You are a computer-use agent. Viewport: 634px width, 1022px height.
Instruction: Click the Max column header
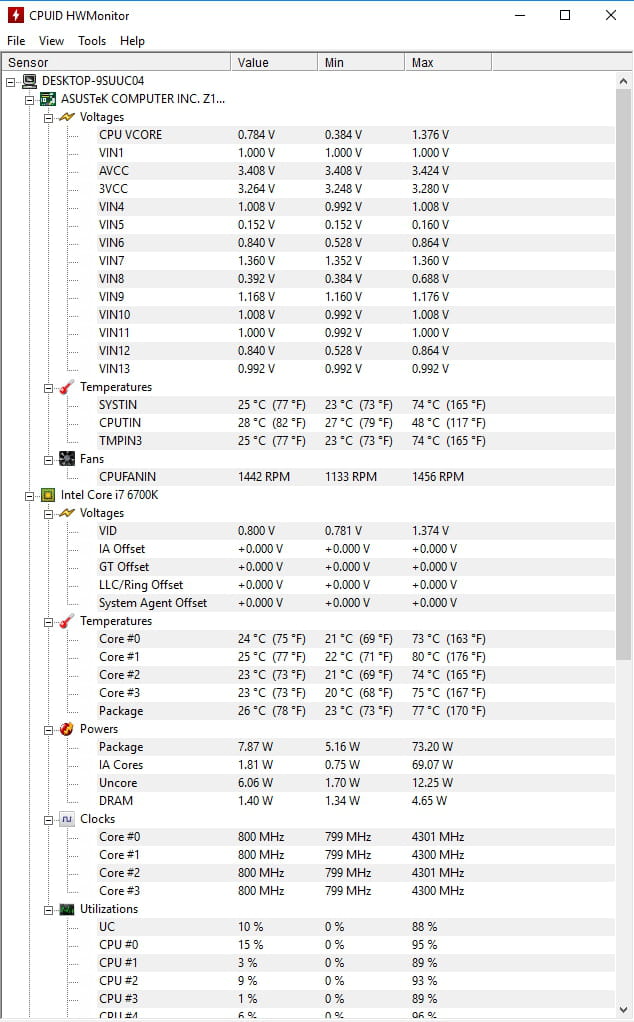coord(448,63)
